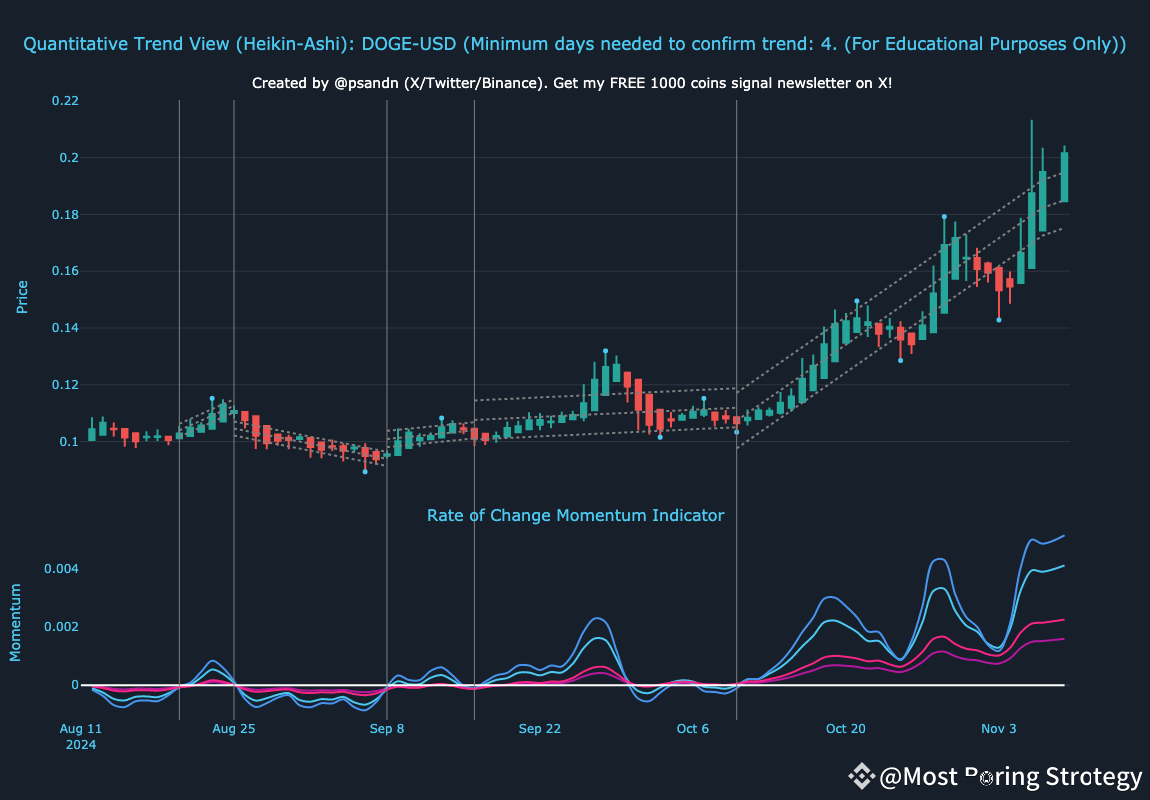This screenshot has width=1150, height=800.
Task: Click the 0.004 momentum axis tick
Action: pyautogui.click(x=62, y=569)
